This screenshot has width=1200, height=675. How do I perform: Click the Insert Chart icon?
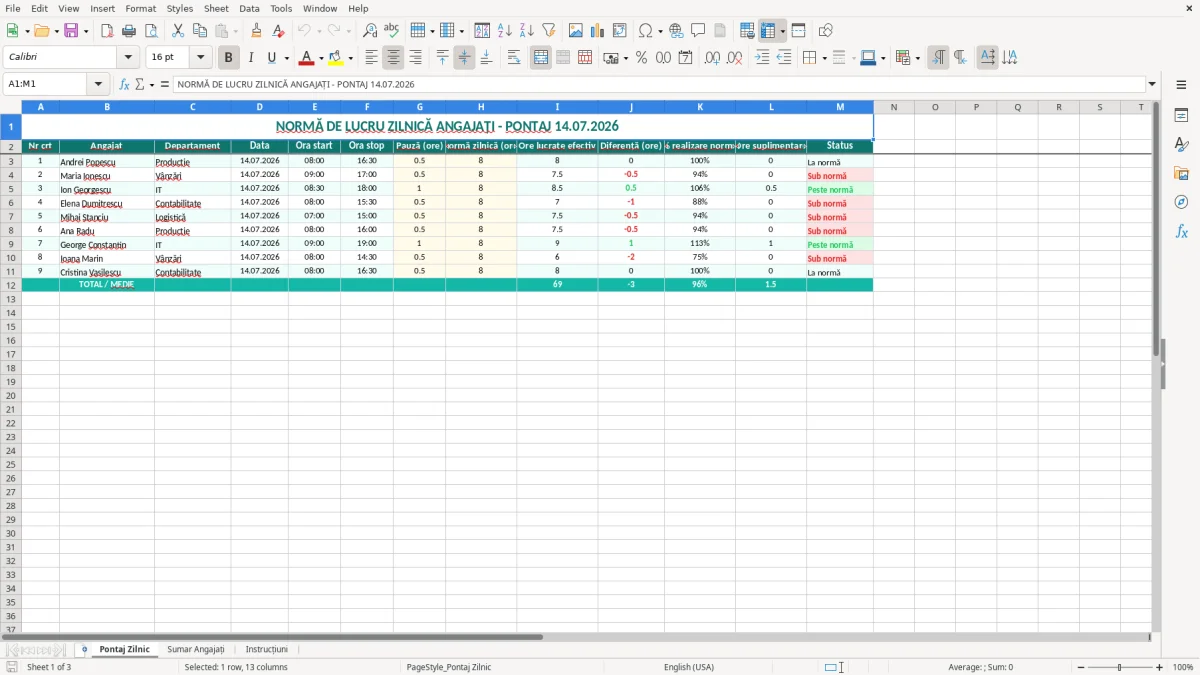point(597,31)
